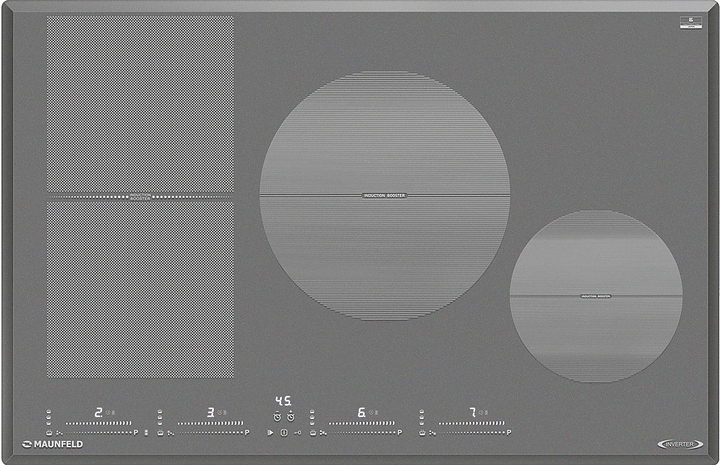This screenshot has height=465, width=720.
Task: Tap the pot icon for zone 2
Action: pos(49,433)
